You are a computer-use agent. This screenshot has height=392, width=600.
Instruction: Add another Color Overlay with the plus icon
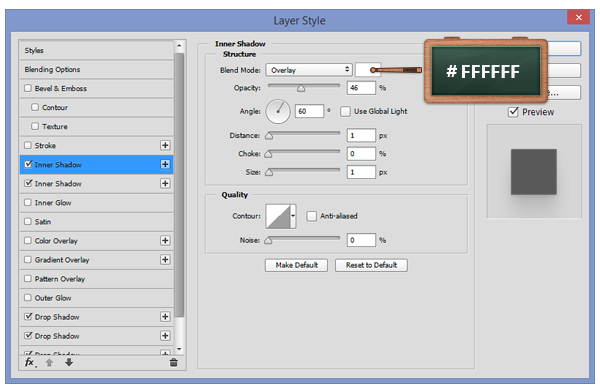(165, 240)
